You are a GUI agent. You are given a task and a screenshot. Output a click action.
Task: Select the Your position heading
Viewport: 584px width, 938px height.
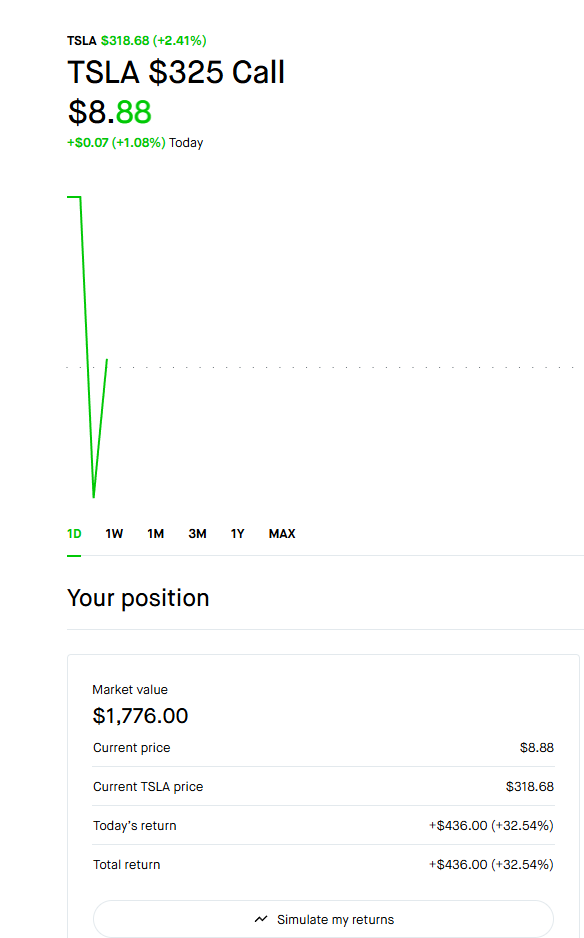137,597
